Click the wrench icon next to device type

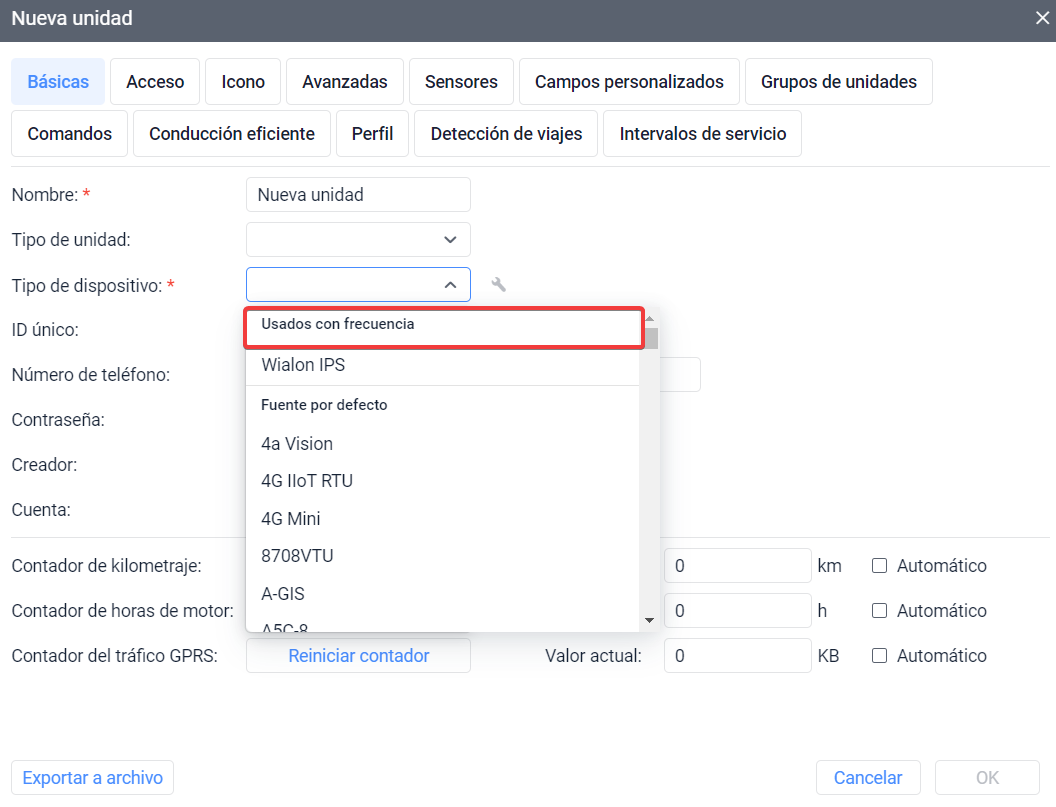pos(498,284)
